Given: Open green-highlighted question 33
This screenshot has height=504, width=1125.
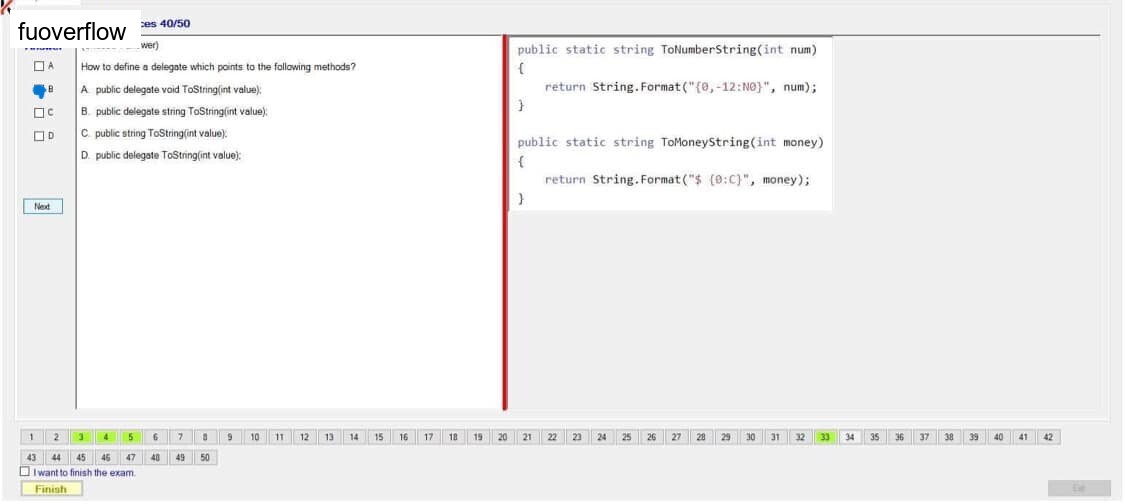Looking at the screenshot, I should 825,437.
